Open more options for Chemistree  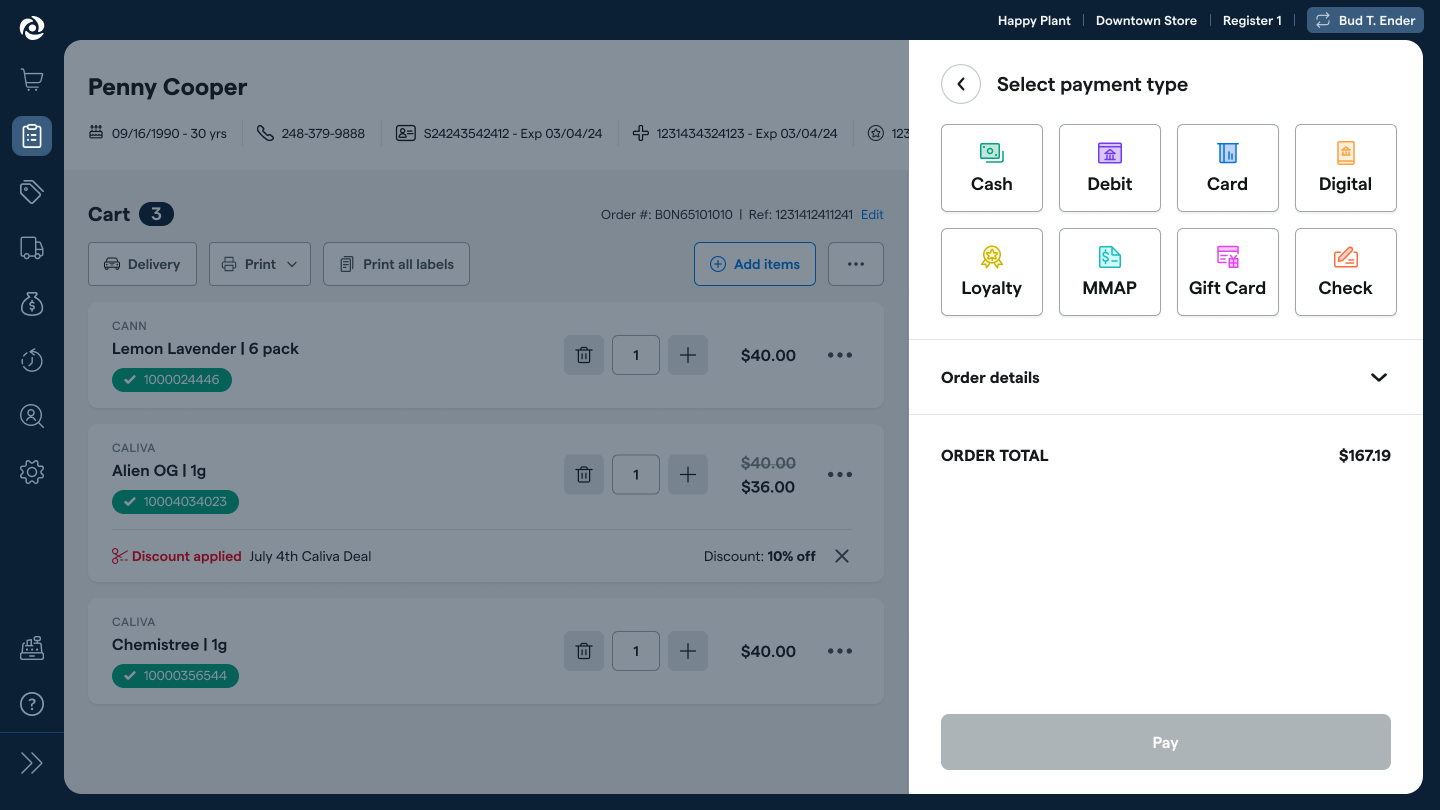point(840,651)
